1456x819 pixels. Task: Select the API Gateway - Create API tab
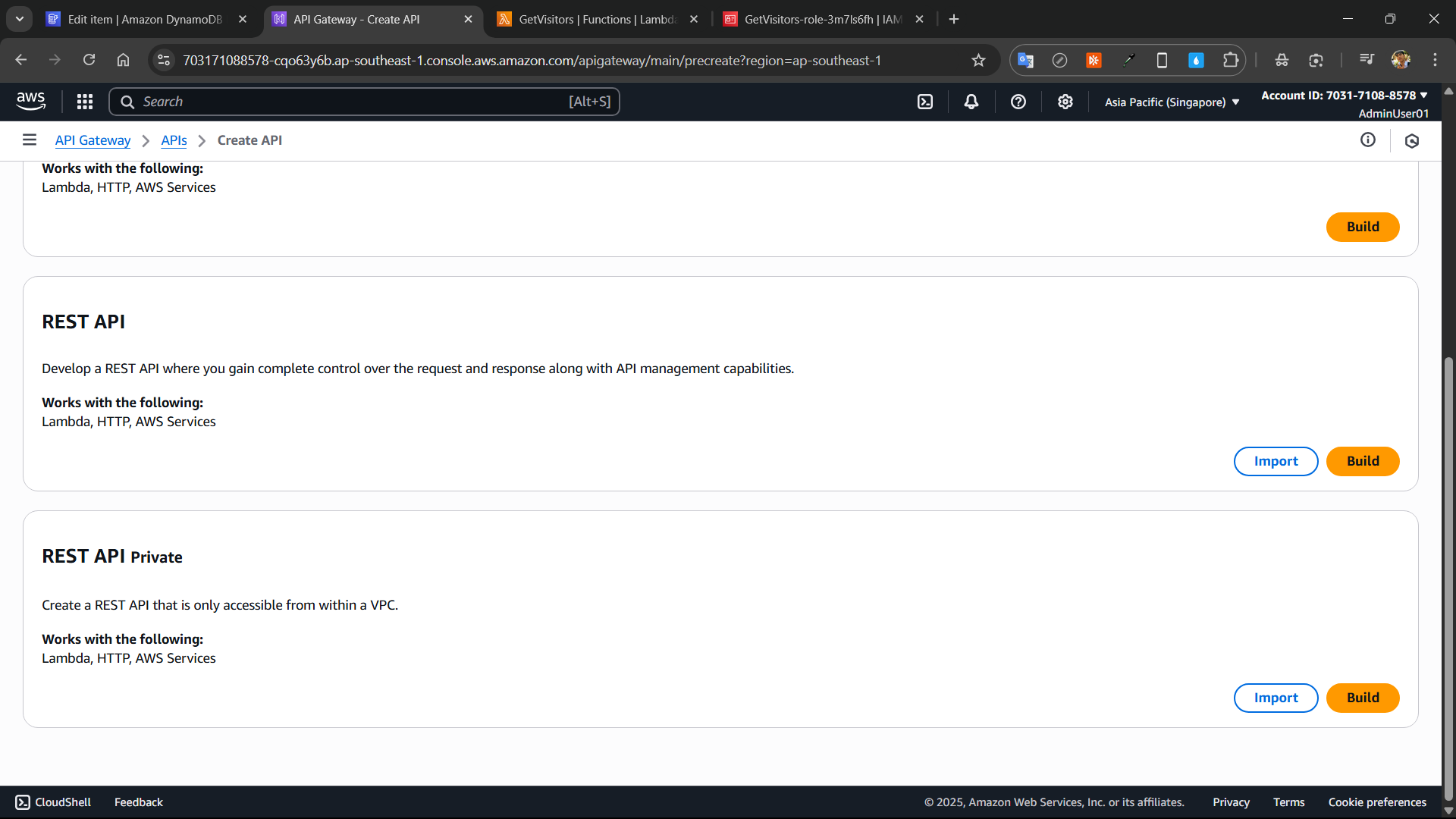pos(373,19)
